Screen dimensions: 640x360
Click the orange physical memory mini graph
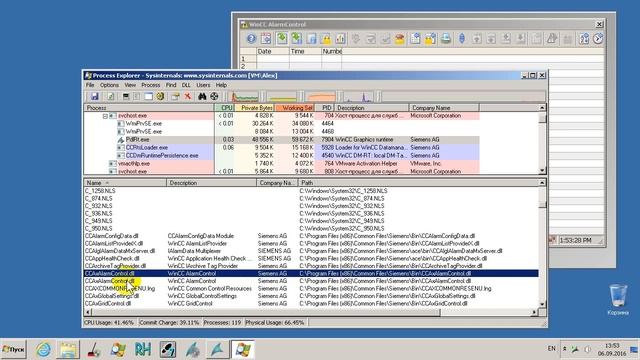[321, 97]
